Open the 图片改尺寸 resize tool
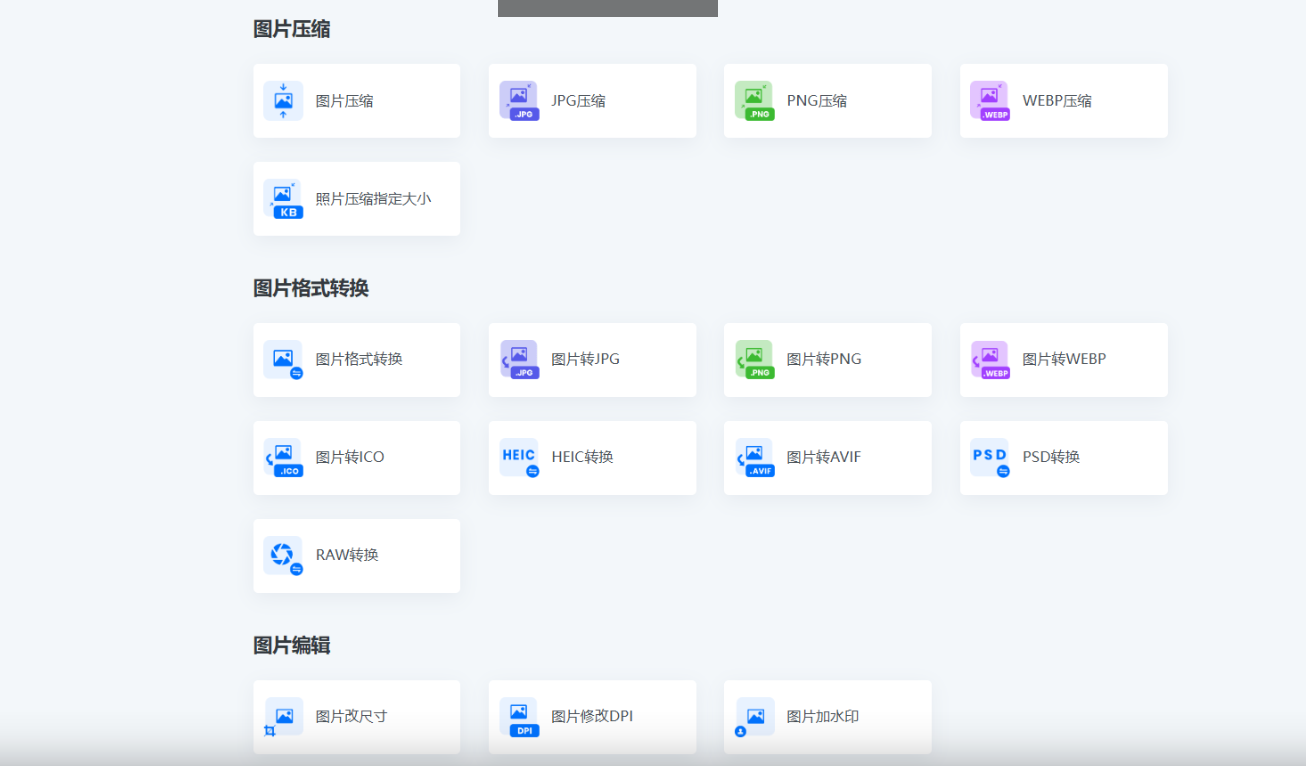The width and height of the screenshot is (1306, 766). [x=351, y=716]
